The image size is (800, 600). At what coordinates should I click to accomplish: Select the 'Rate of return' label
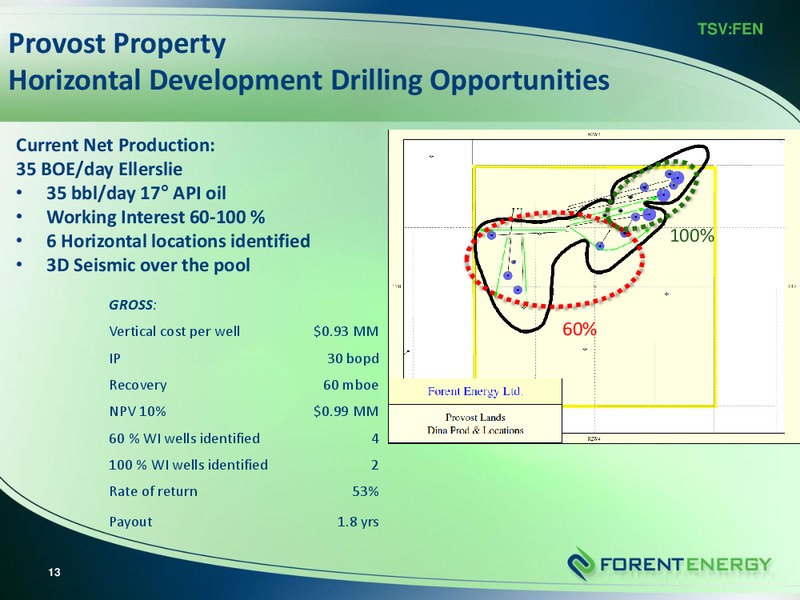[153, 491]
